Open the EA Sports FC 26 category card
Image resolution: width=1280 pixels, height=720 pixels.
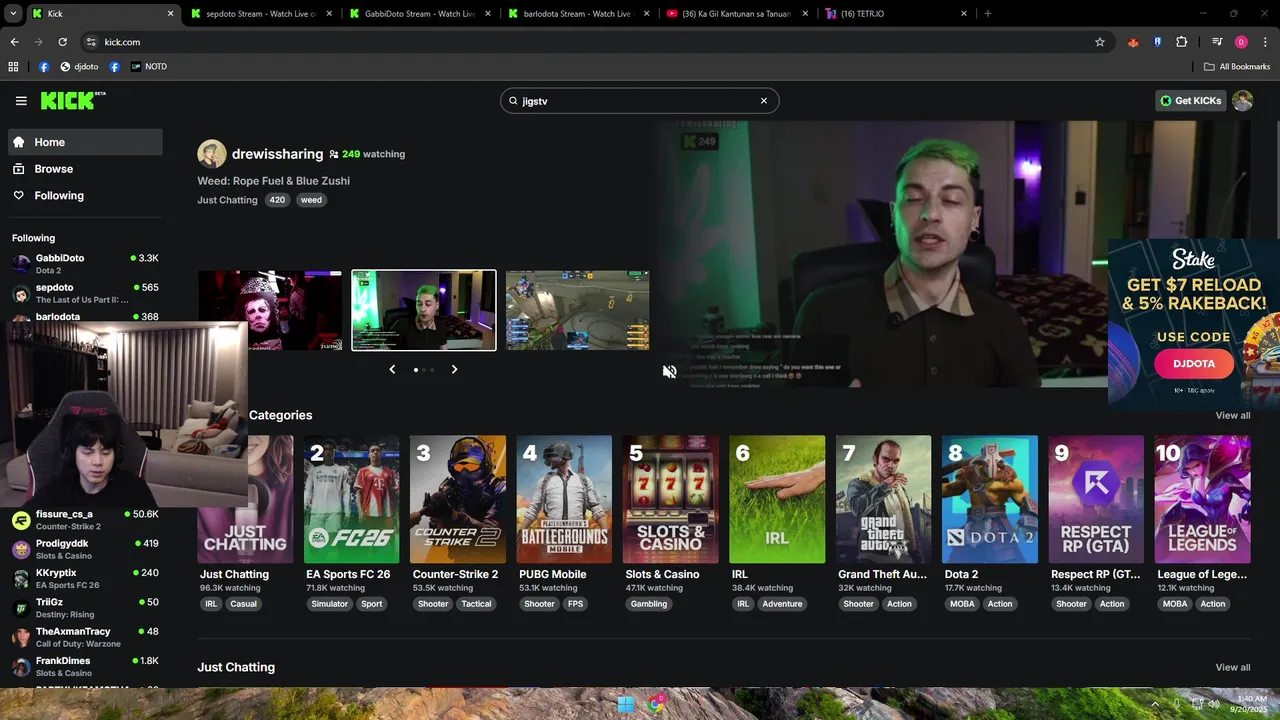pos(351,499)
